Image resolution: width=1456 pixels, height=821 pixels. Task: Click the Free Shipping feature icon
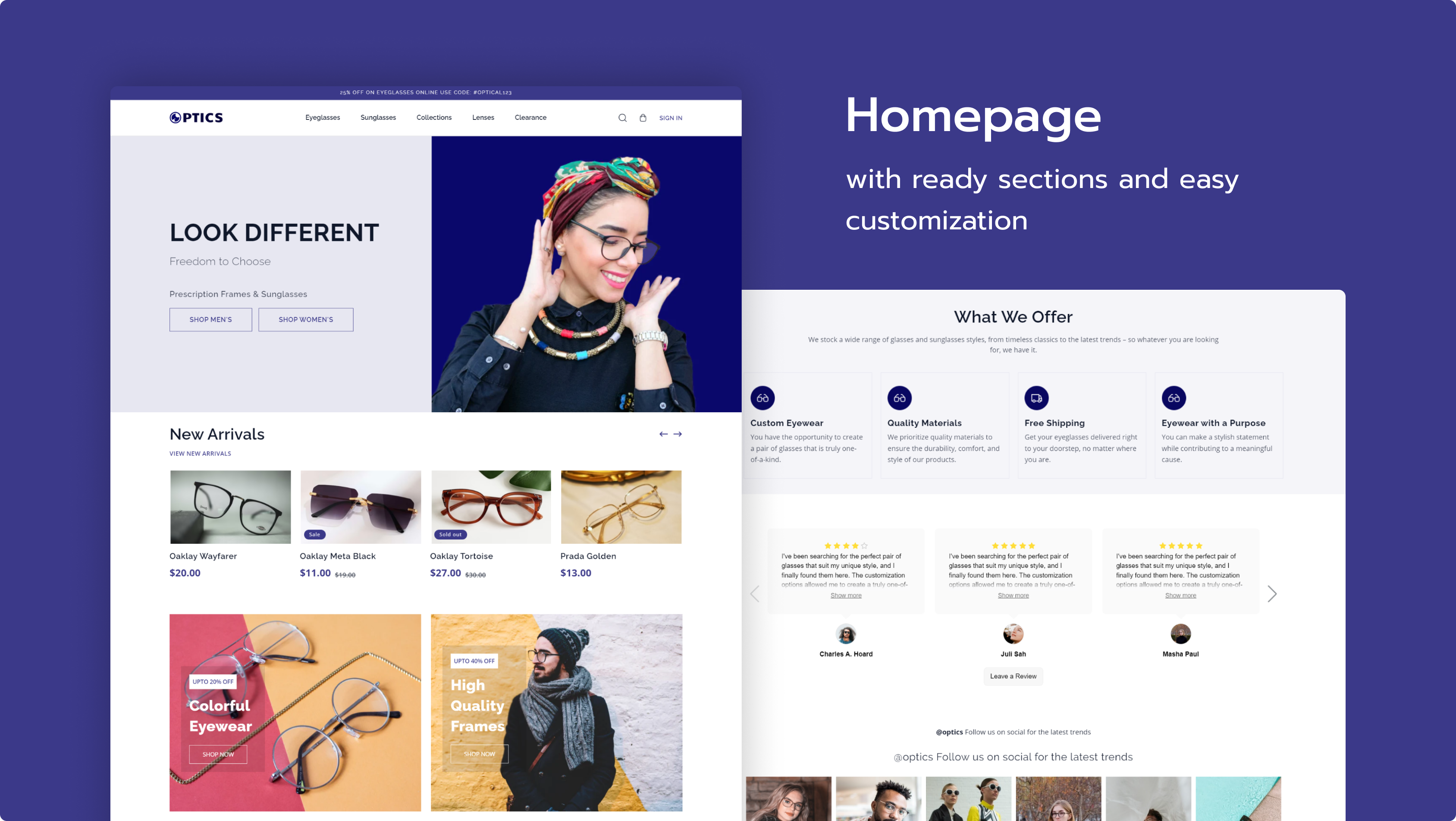[1036, 398]
